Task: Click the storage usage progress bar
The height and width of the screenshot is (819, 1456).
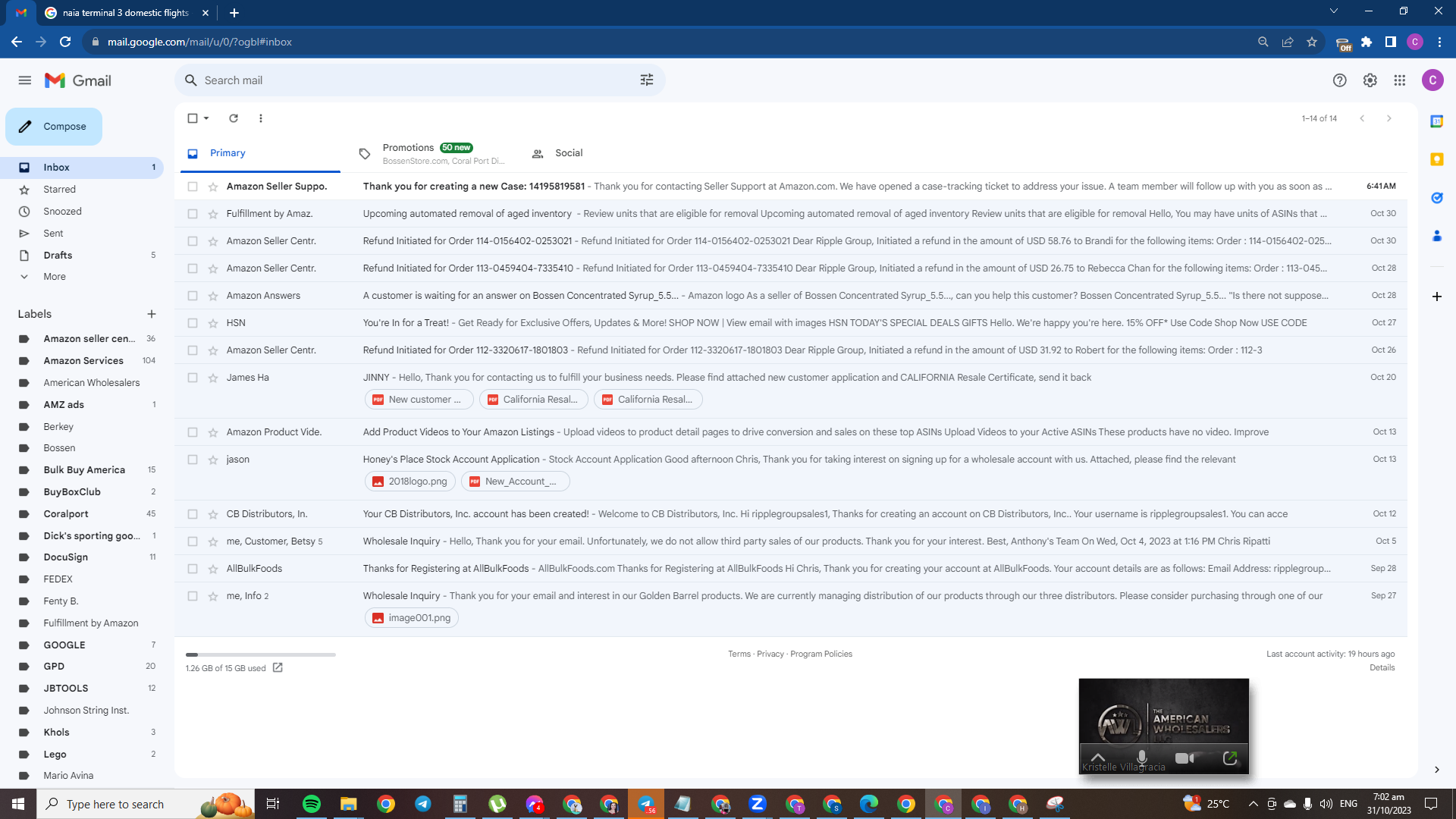Action: pos(261,654)
